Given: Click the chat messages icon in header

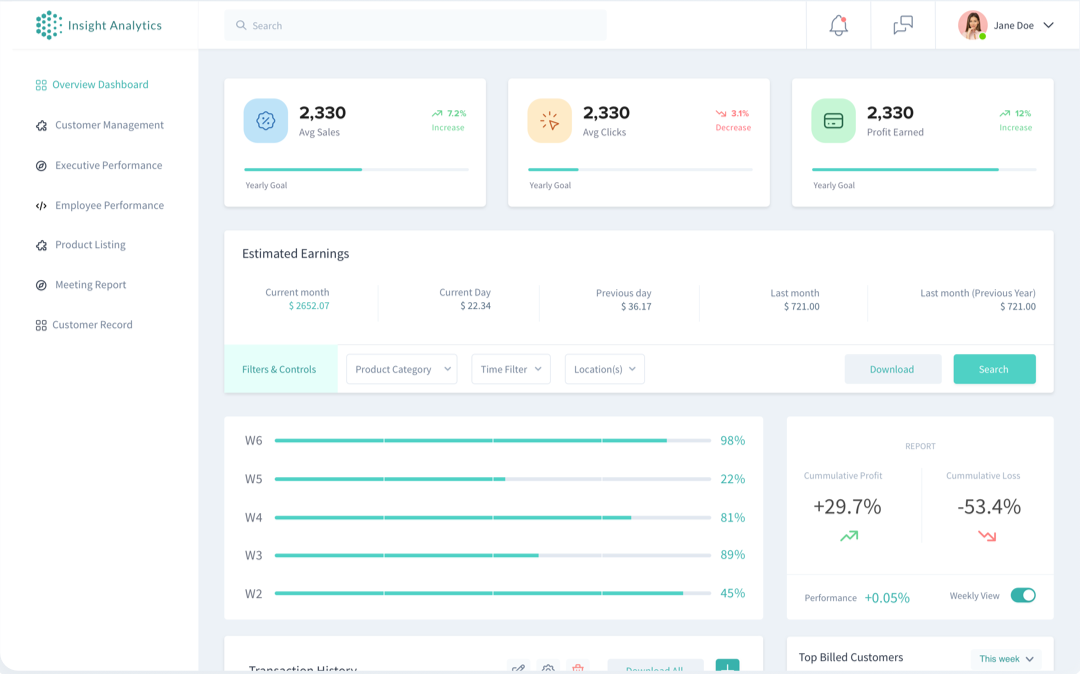Looking at the screenshot, I should coord(902,25).
